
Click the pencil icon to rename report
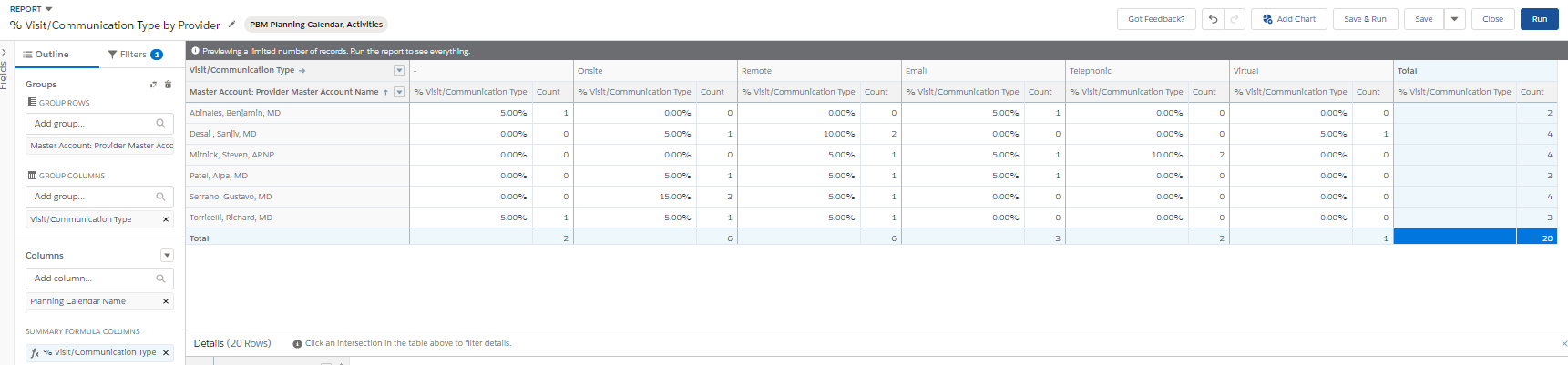click(x=231, y=25)
